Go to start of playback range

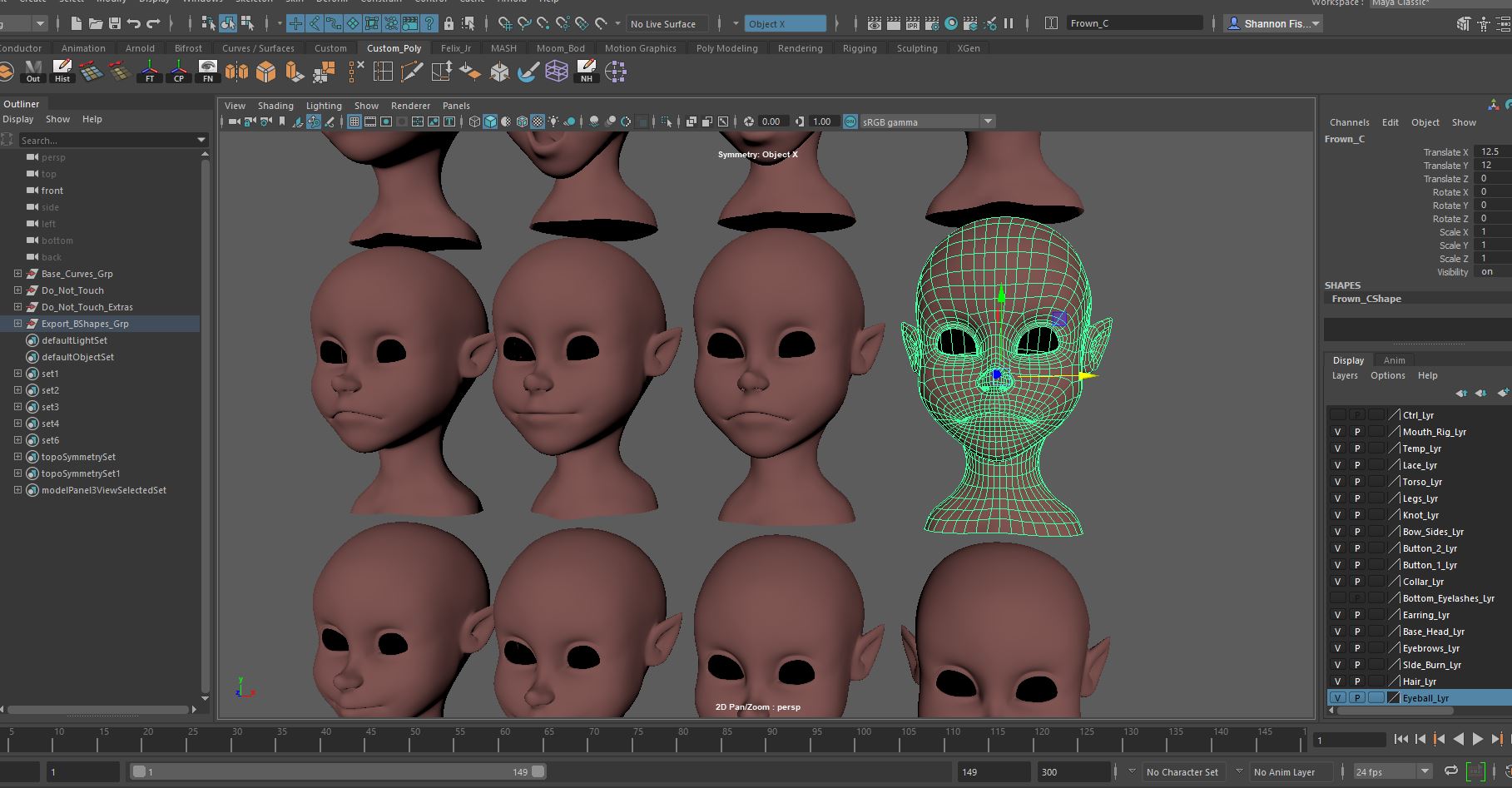click(x=1401, y=738)
